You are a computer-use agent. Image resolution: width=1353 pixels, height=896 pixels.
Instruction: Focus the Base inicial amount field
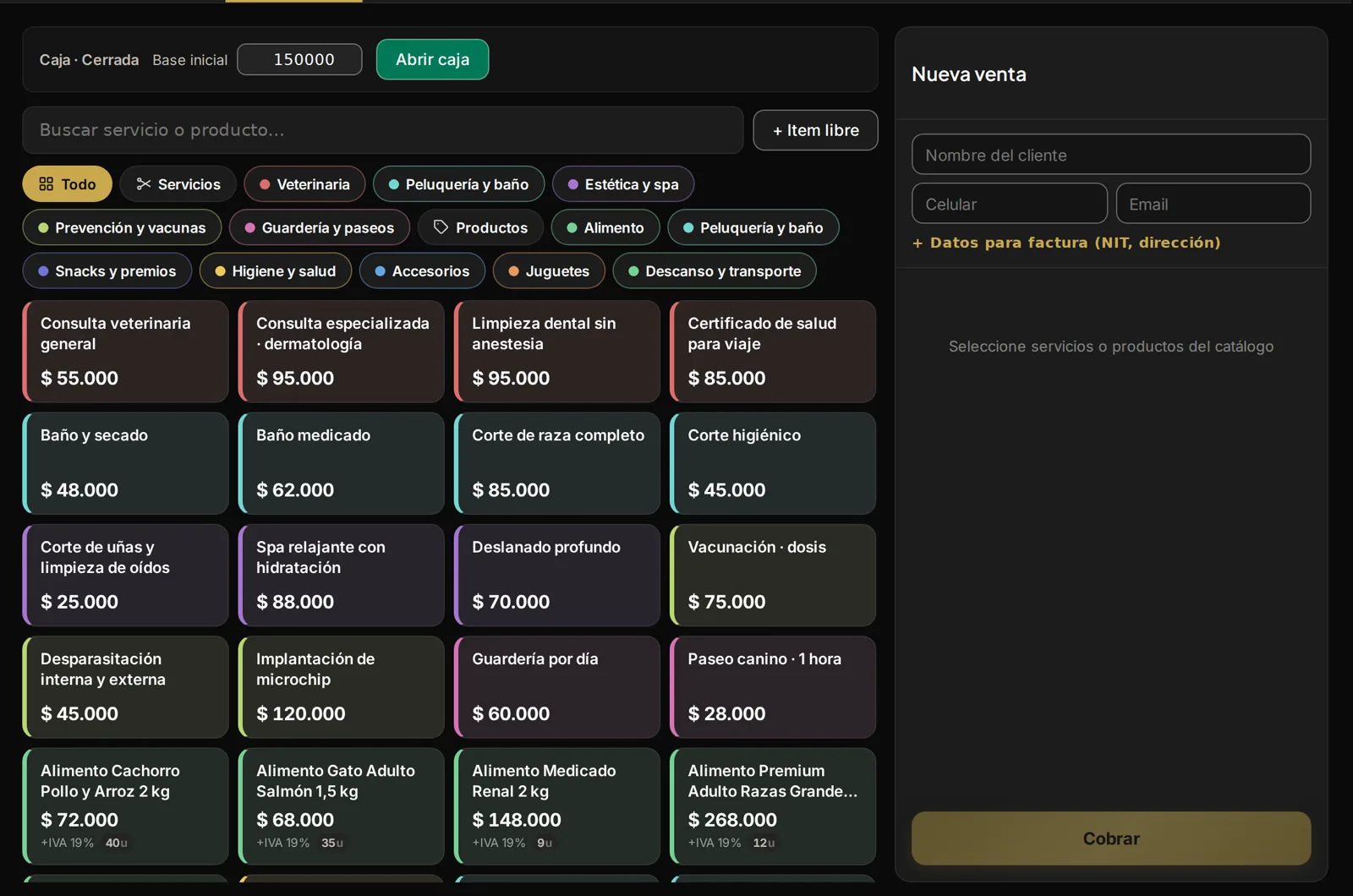point(299,59)
